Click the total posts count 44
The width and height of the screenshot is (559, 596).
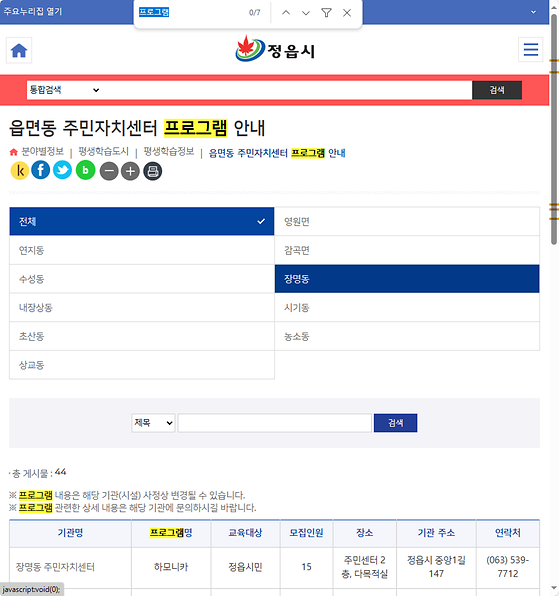pyautogui.click(x=60, y=472)
